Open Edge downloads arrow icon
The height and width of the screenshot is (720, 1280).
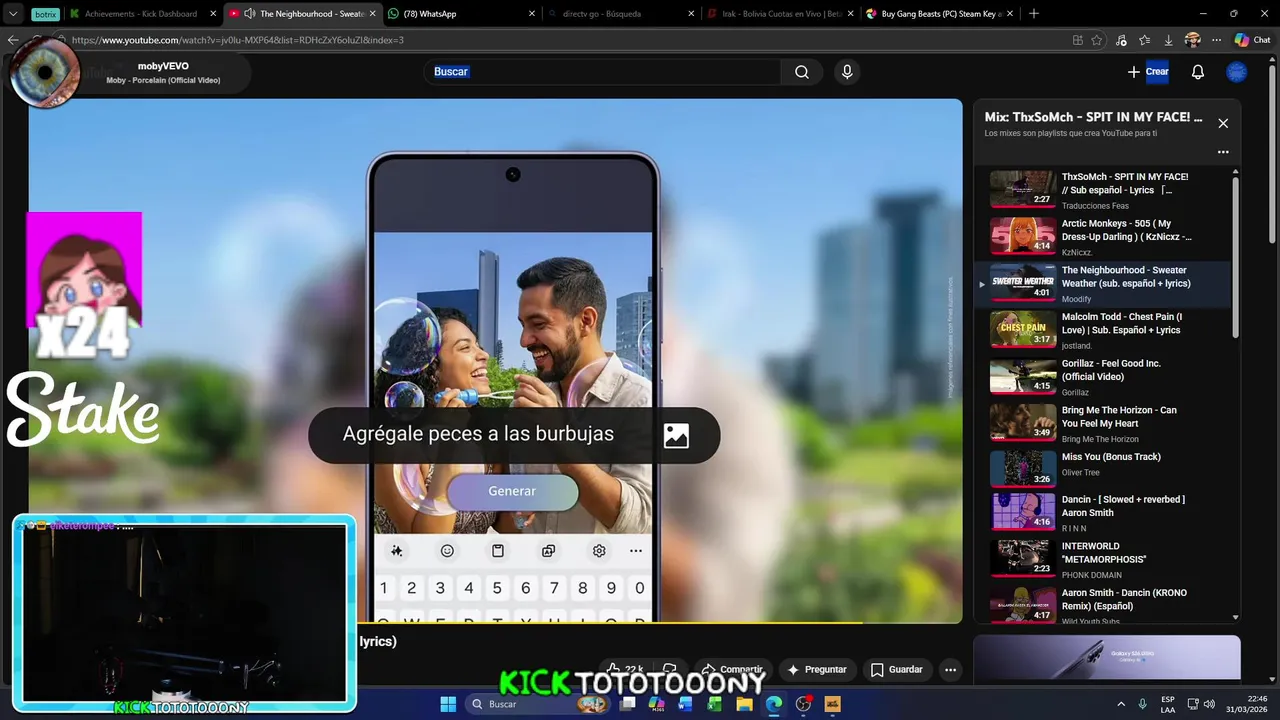(x=1168, y=40)
